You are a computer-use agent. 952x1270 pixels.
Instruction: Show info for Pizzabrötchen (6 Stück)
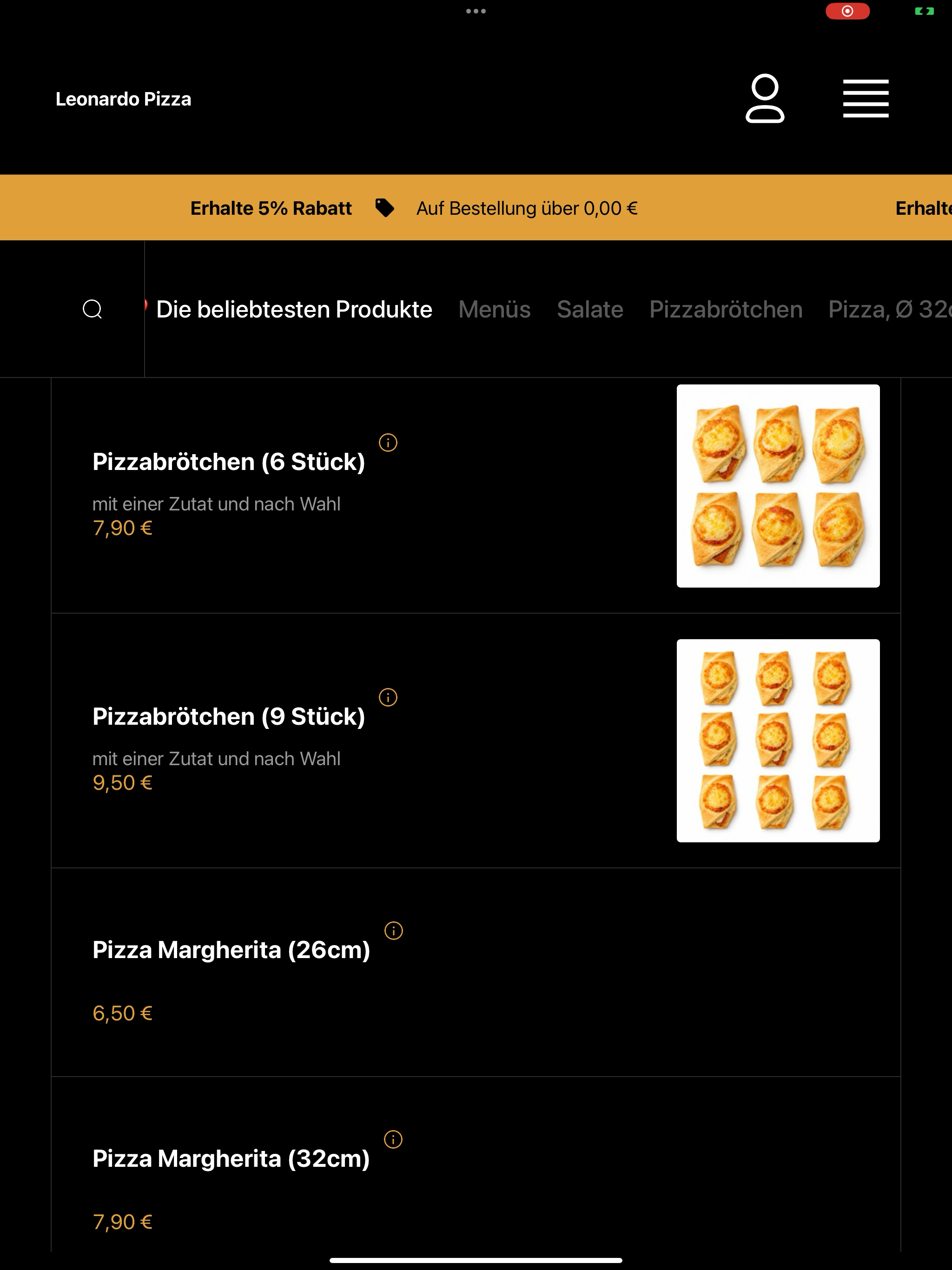tap(388, 443)
